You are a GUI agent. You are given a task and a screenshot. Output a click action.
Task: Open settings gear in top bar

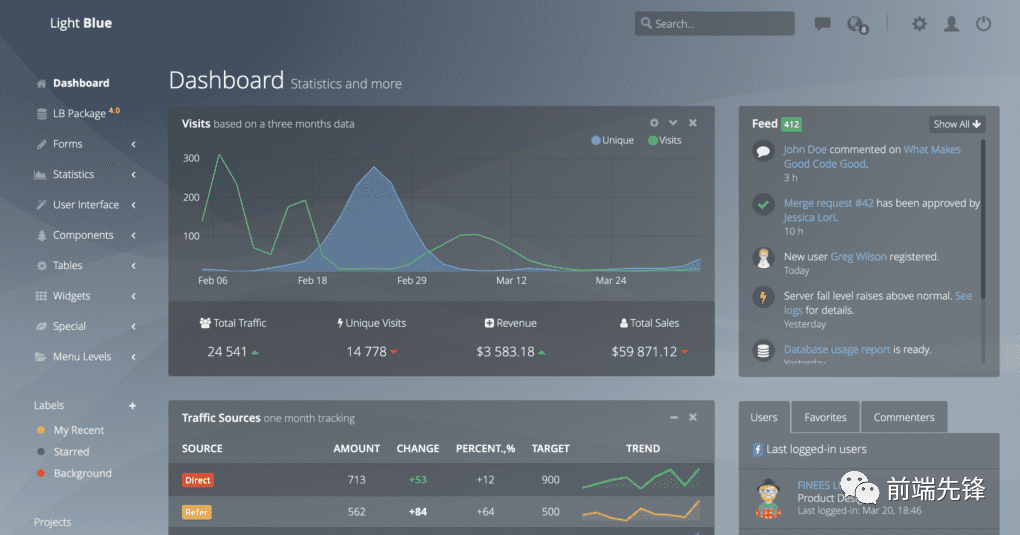pyautogui.click(x=919, y=24)
